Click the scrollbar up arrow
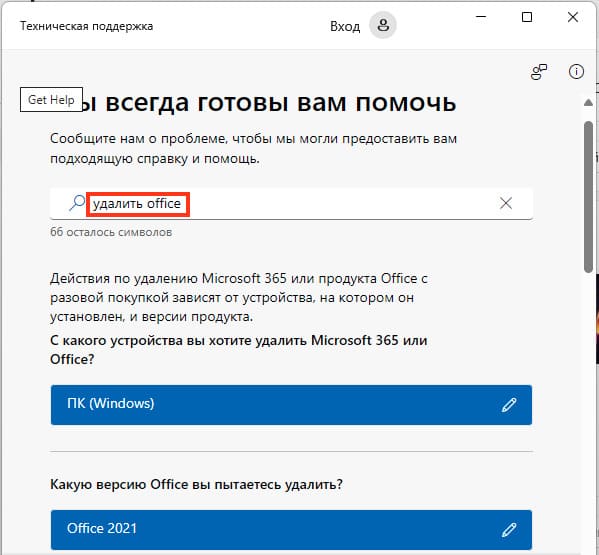This screenshot has height=555, width=599. (588, 102)
